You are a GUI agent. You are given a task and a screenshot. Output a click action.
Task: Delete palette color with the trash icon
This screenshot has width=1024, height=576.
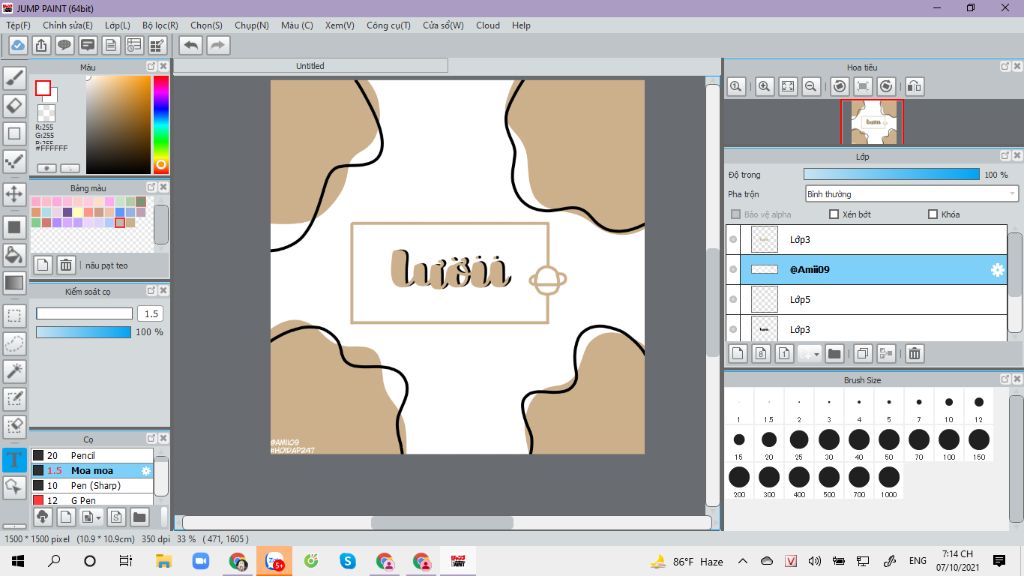pos(66,264)
